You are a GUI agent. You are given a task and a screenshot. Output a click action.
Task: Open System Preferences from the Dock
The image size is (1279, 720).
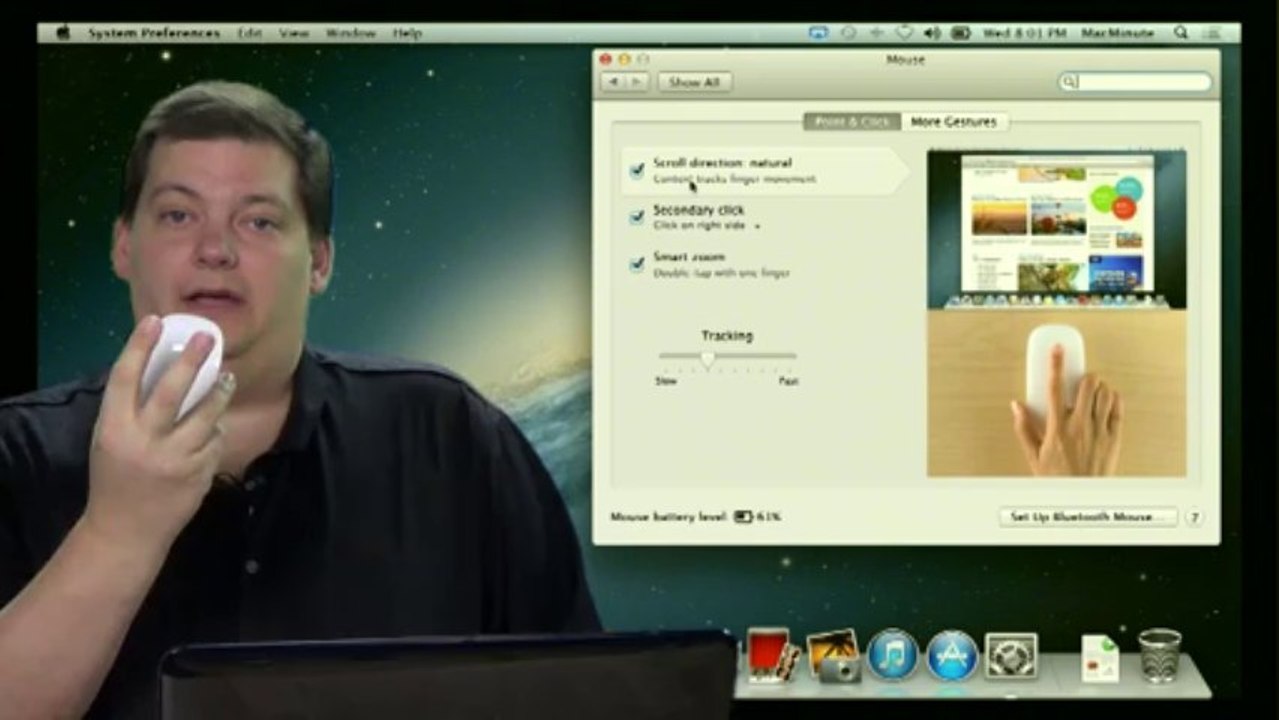pos(1011,656)
